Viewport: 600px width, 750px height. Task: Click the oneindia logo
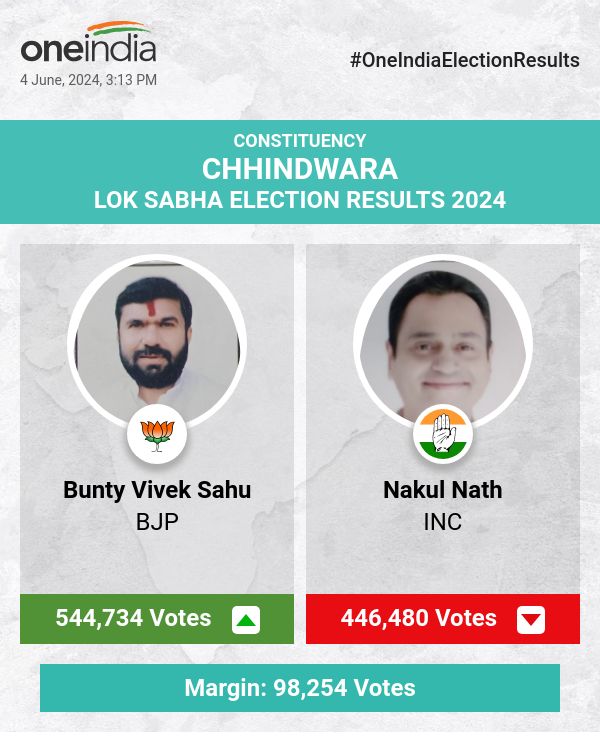[89, 43]
